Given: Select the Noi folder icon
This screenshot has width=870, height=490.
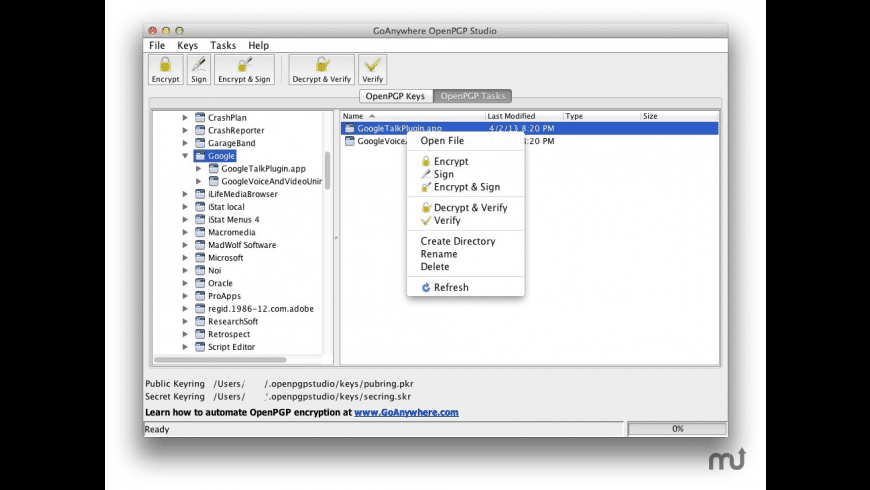Looking at the screenshot, I should (200, 271).
